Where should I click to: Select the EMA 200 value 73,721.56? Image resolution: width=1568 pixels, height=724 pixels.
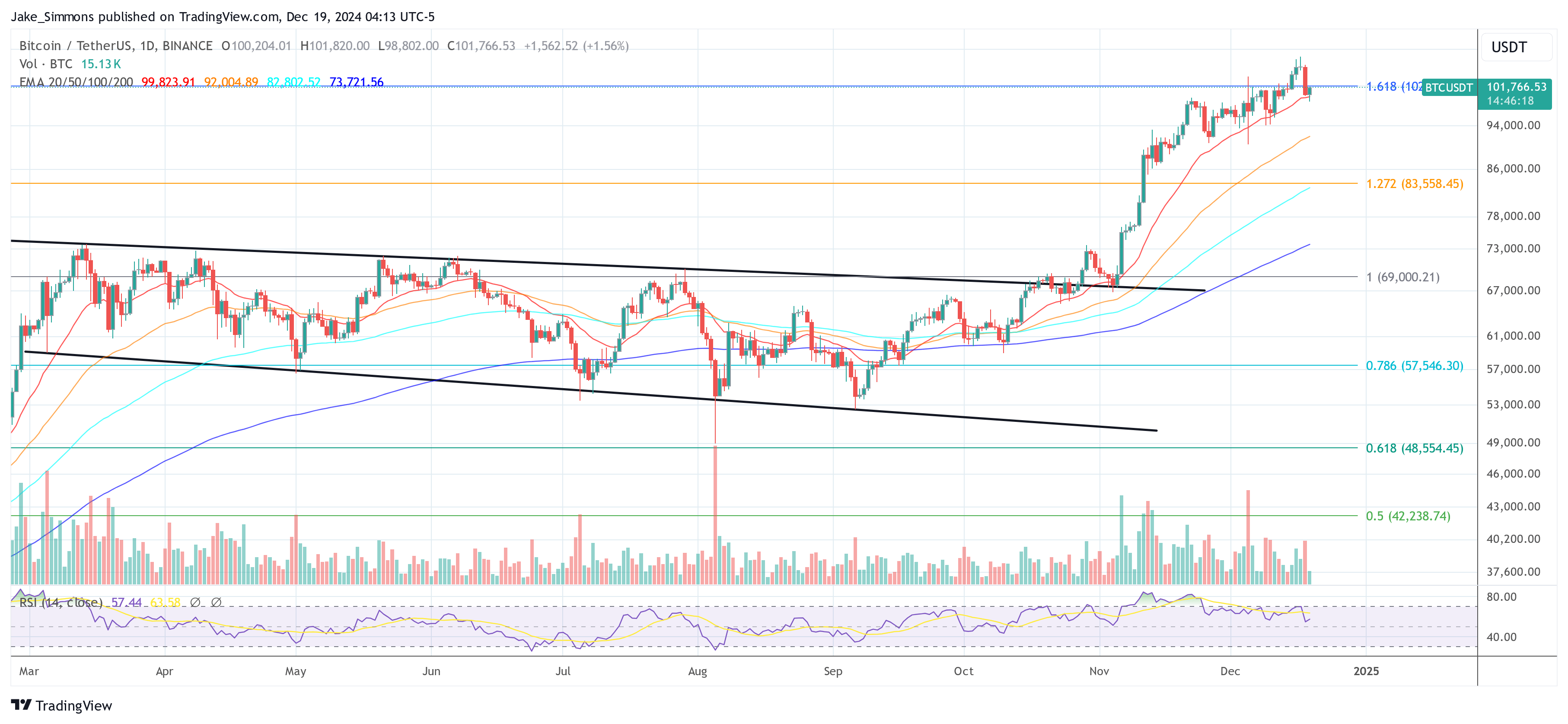[357, 82]
